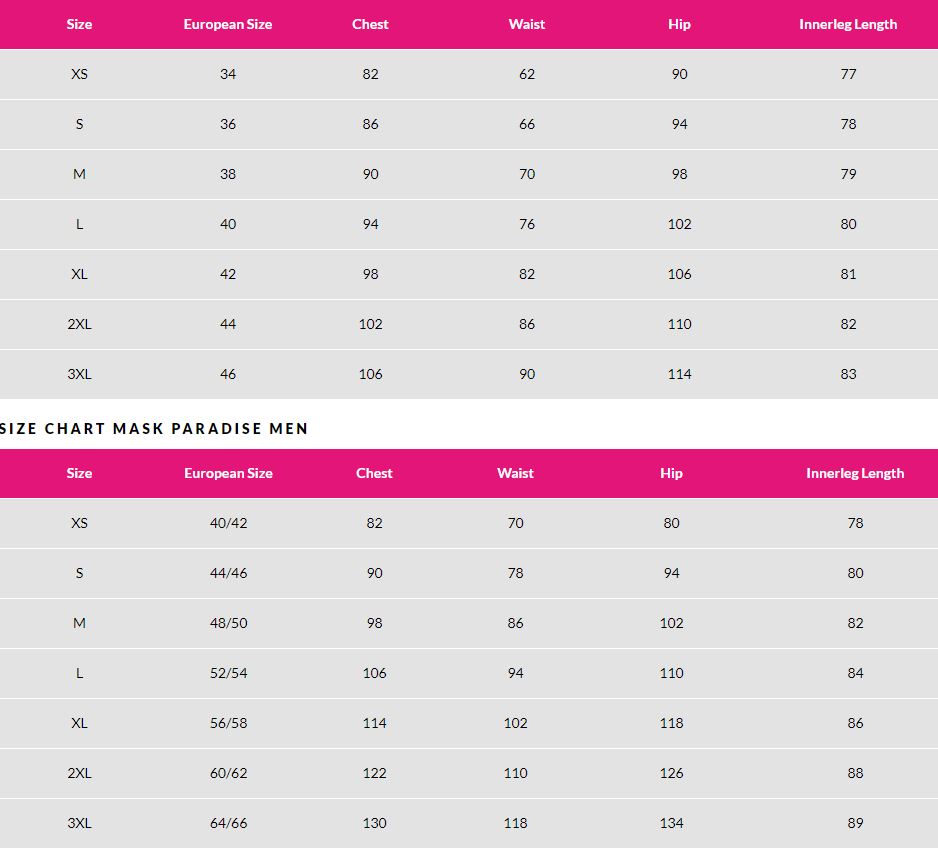Select the men's chest value 130
This screenshot has height=849, width=938.
(374, 823)
